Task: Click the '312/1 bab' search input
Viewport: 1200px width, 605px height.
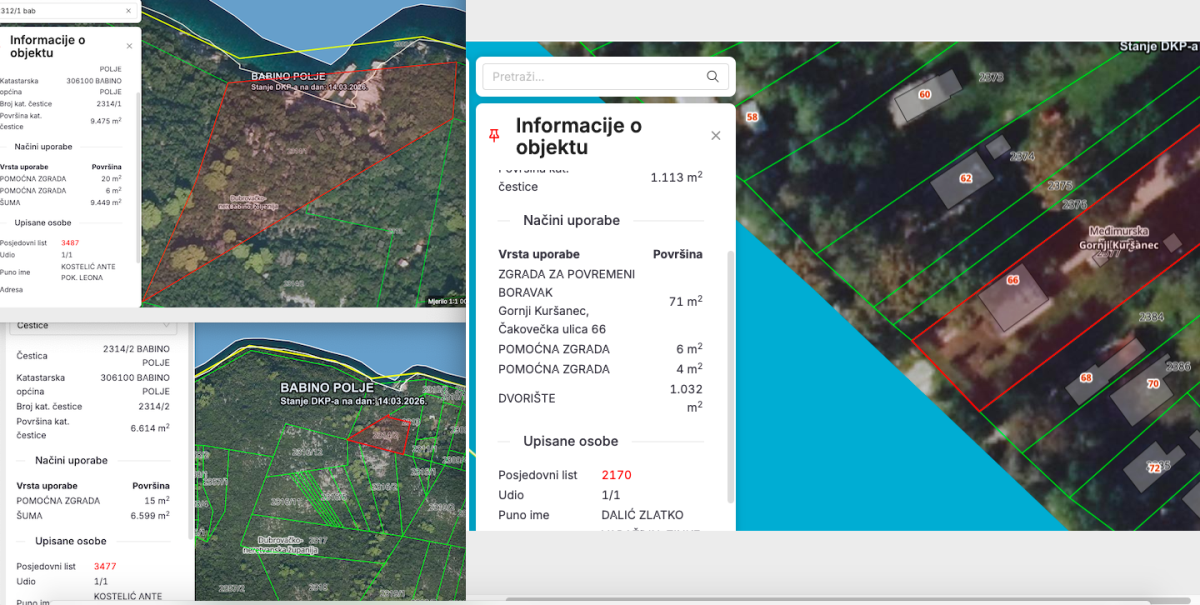Action: (x=60, y=11)
